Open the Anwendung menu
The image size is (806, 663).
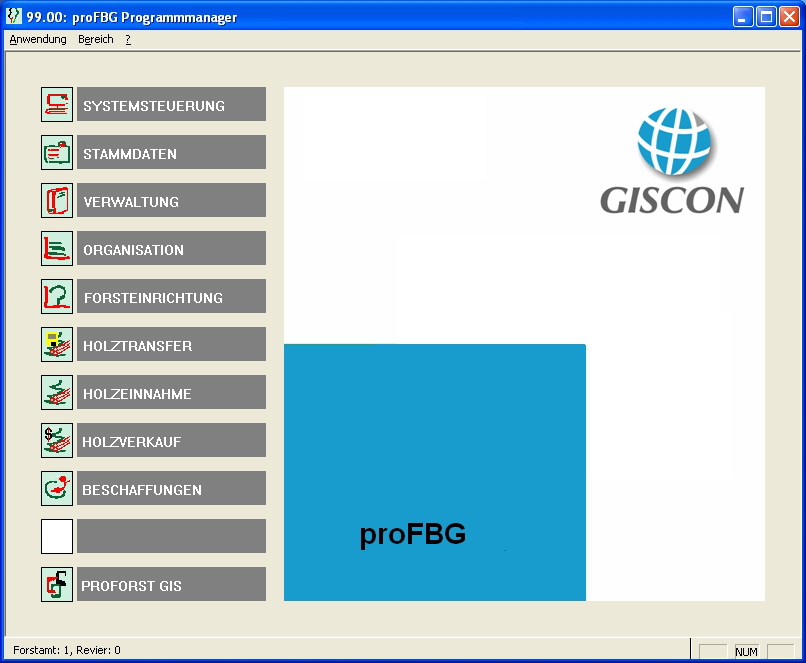click(x=37, y=39)
